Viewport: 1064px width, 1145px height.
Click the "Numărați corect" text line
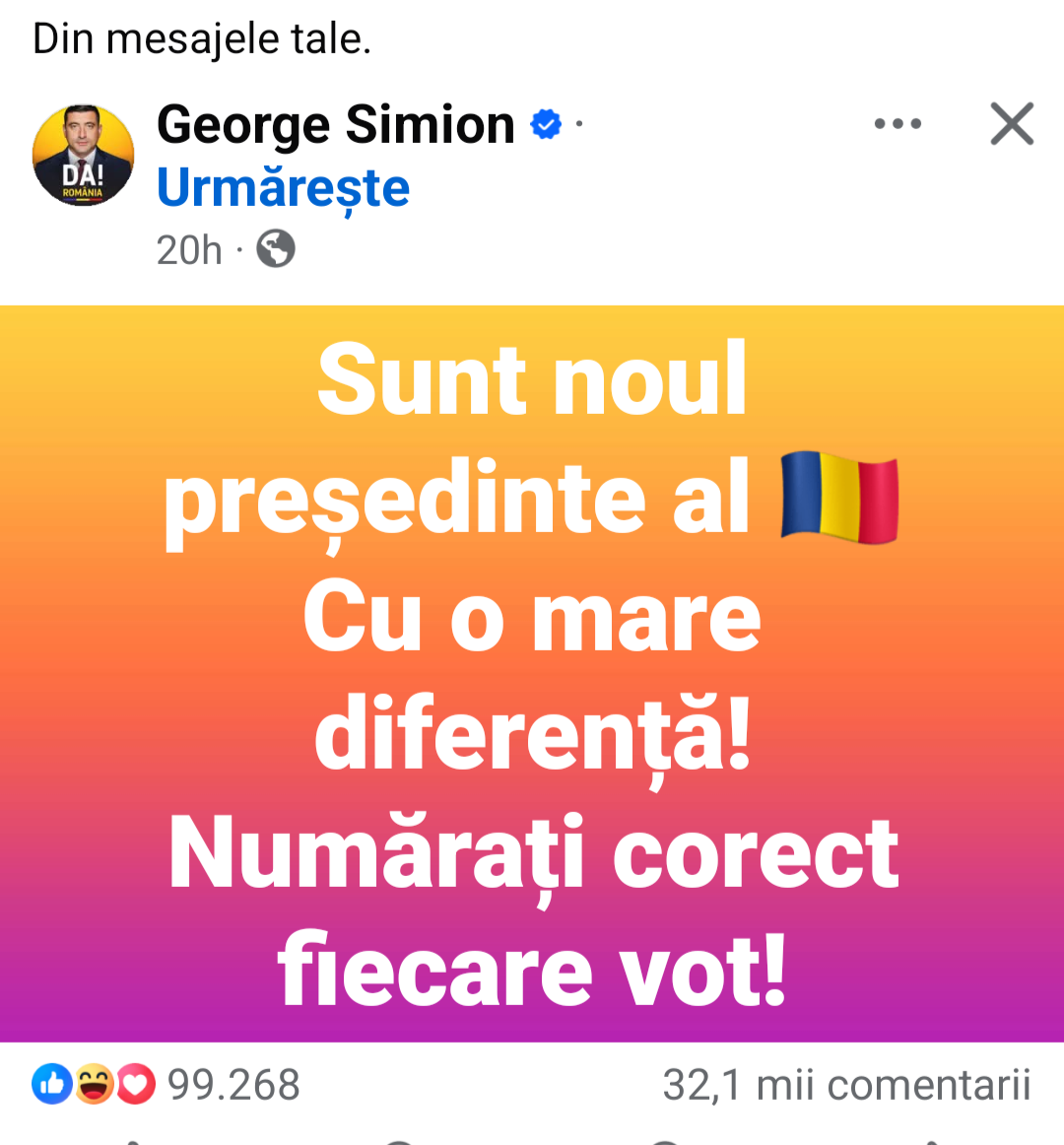533,854
